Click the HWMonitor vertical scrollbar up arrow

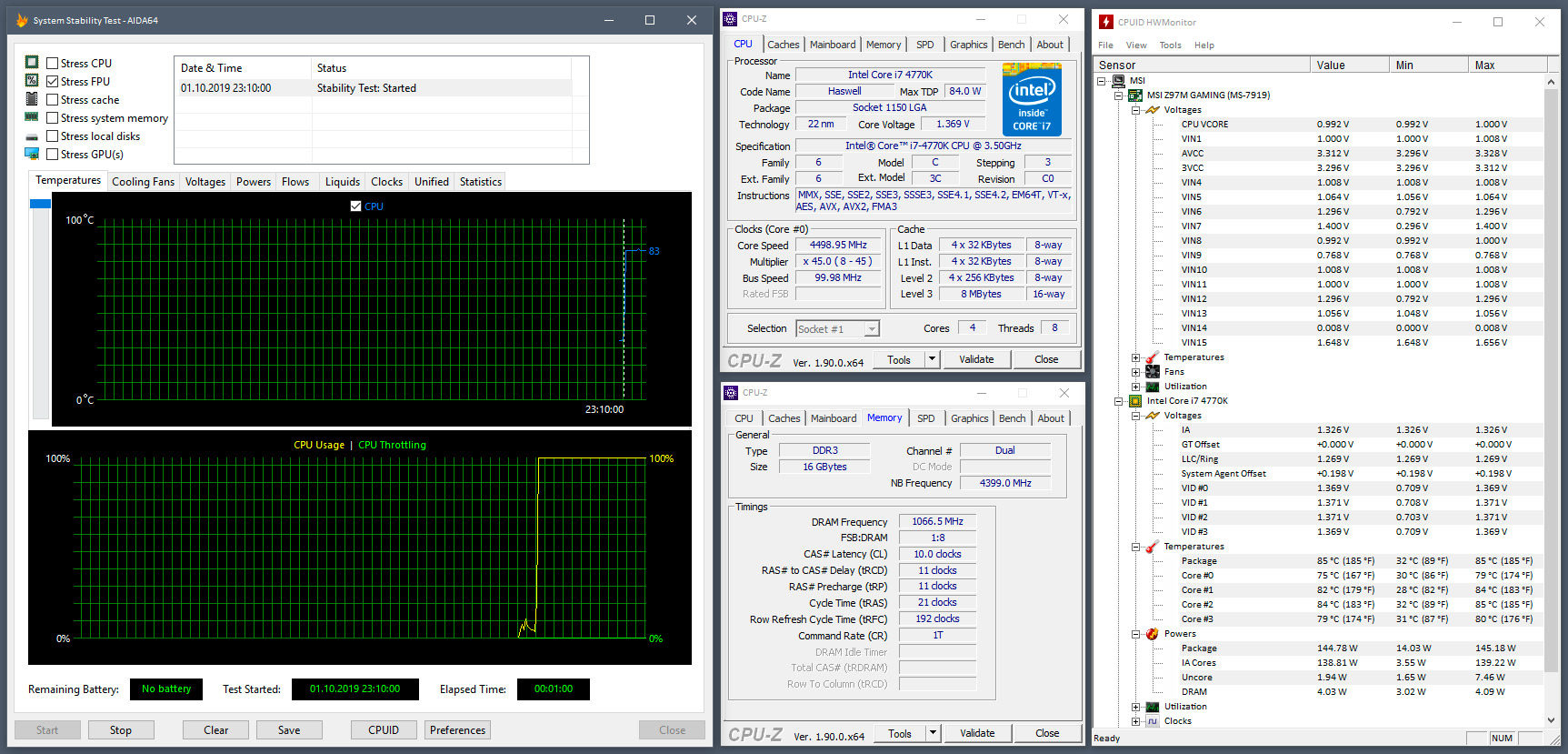1552,82
